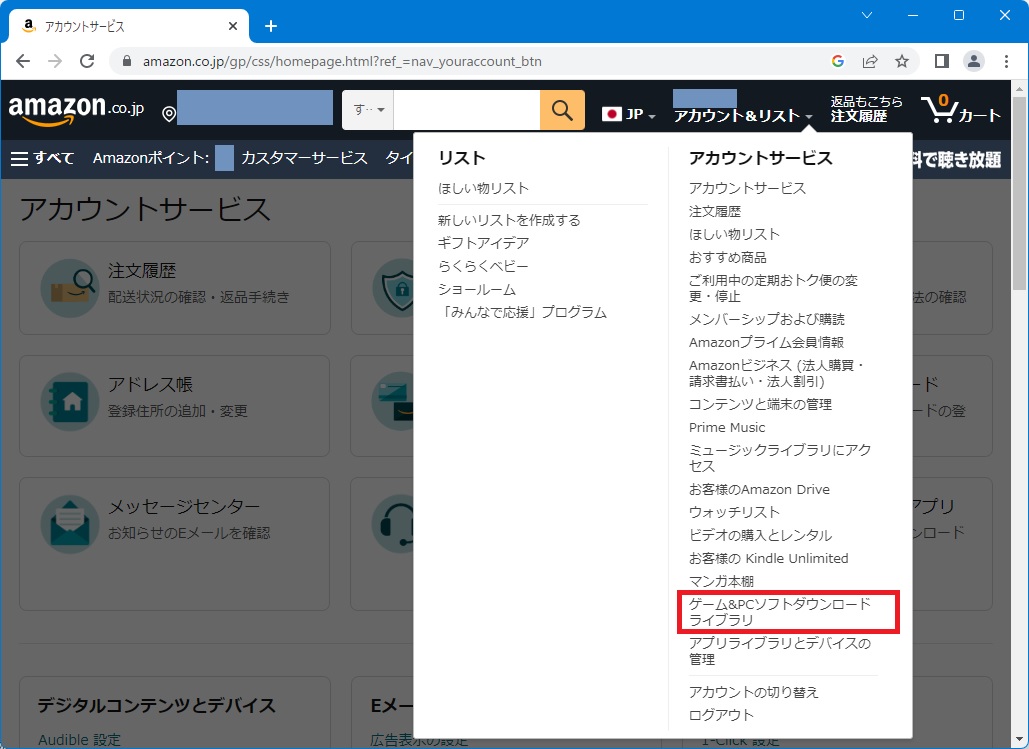Click the メッセージセンター envelope icon

pos(70,524)
